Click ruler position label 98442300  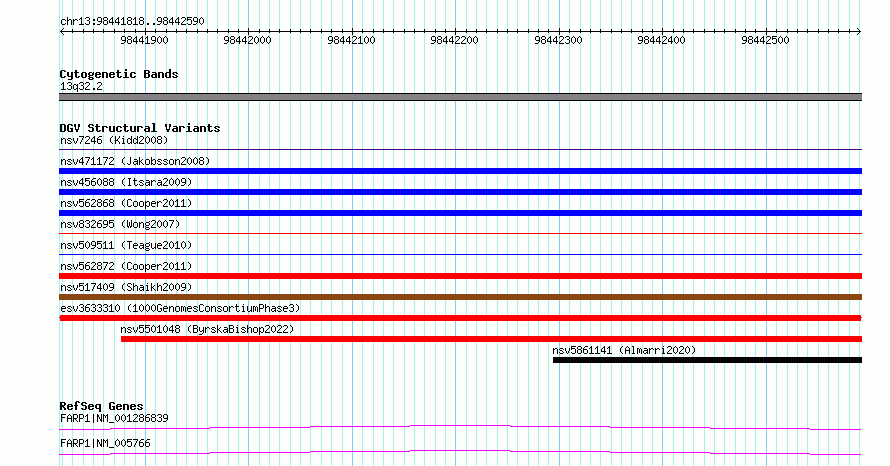(x=559, y=40)
